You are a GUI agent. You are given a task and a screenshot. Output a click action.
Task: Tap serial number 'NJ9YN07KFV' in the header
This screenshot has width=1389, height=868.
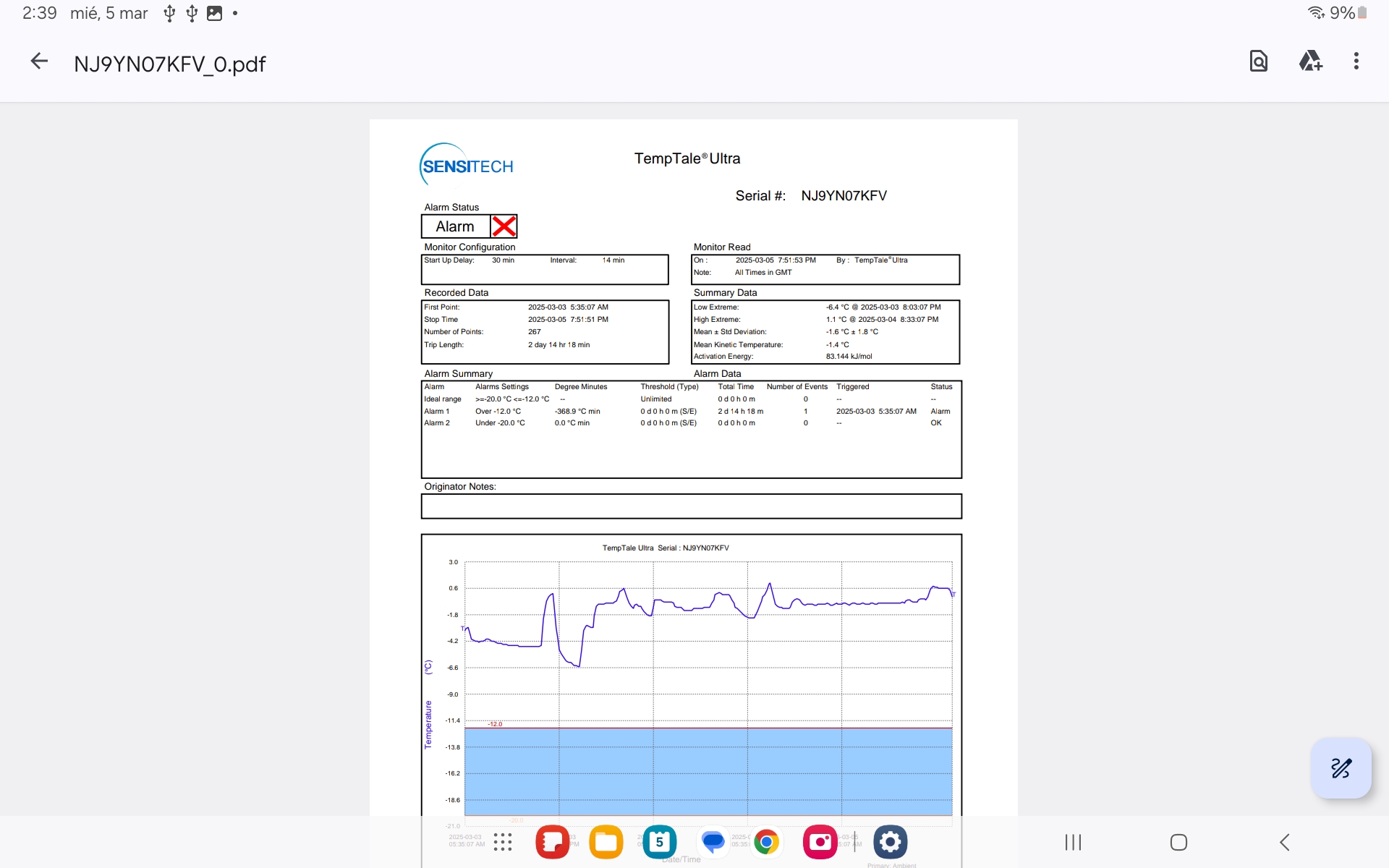pyautogui.click(x=844, y=196)
